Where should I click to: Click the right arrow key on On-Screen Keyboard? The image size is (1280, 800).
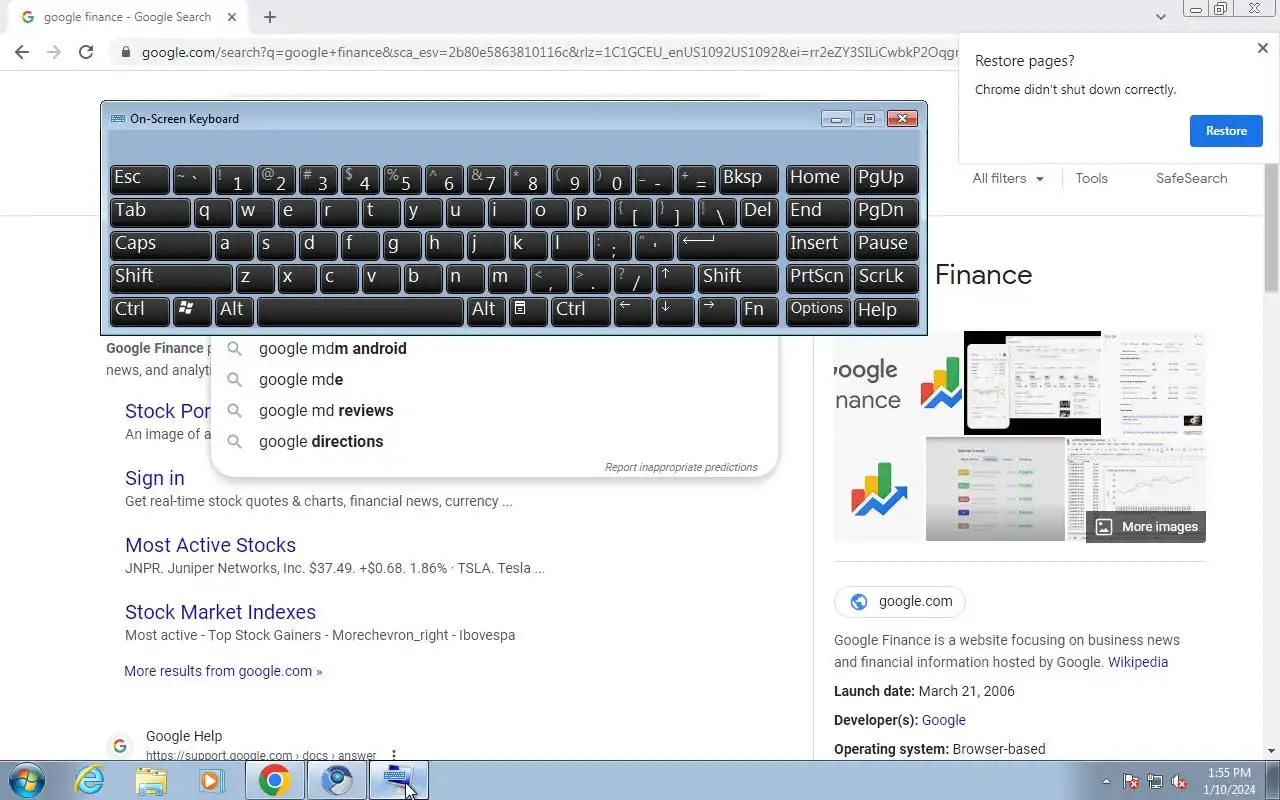tap(717, 311)
